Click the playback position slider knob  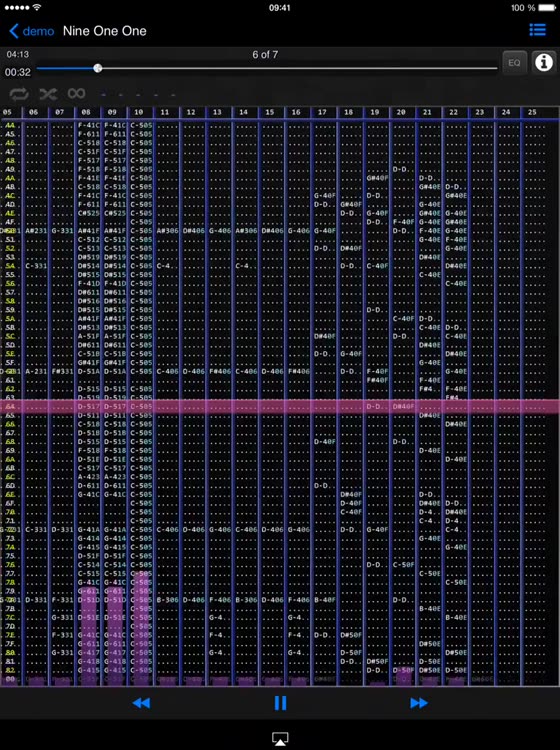[98, 68]
